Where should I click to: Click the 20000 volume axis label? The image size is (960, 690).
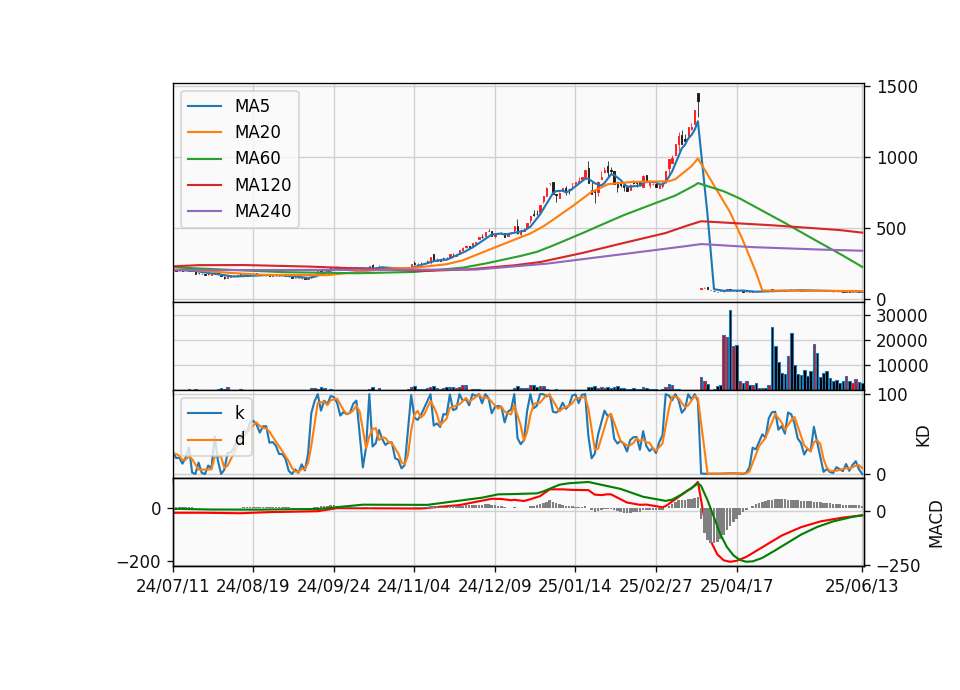point(902,341)
